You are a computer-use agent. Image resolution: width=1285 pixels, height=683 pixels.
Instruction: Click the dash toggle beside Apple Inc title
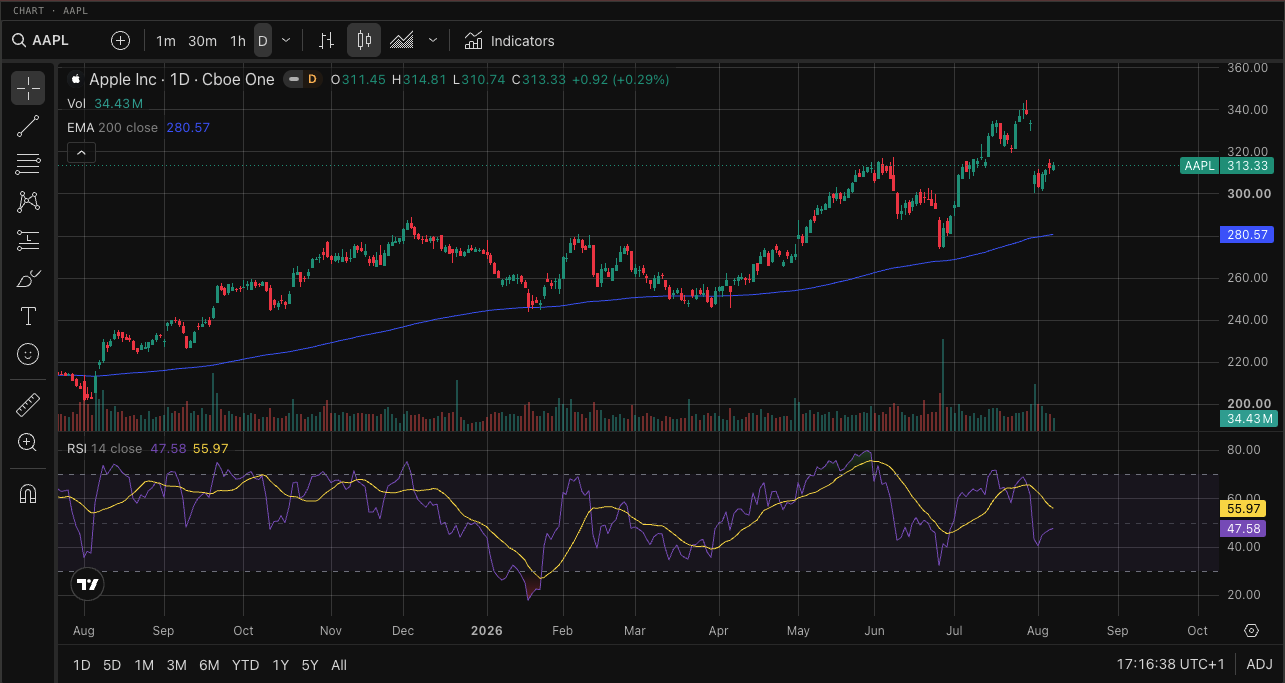(x=293, y=80)
